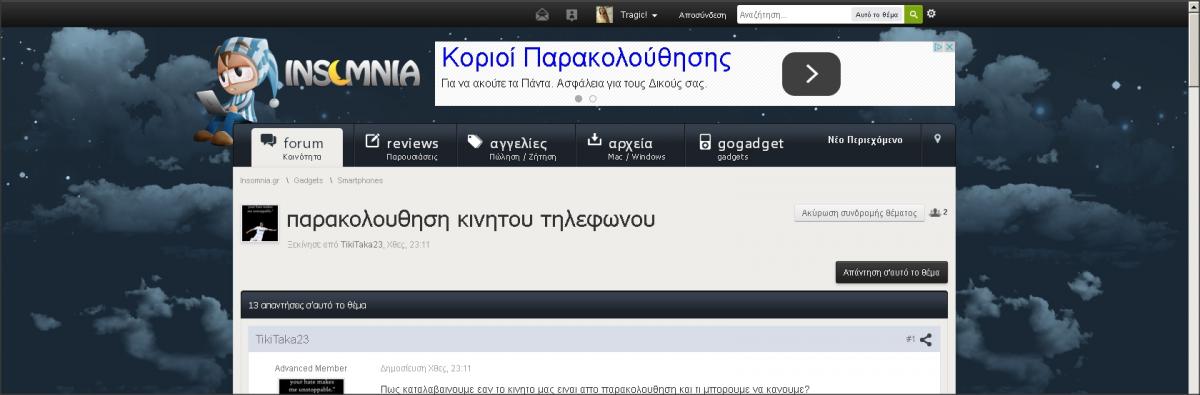1200x395 pixels.
Task: Open the gogadget tab
Action: coord(741,146)
